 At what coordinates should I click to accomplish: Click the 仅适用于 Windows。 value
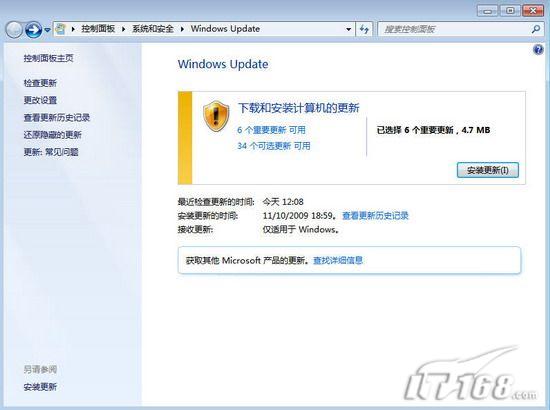[301, 229]
